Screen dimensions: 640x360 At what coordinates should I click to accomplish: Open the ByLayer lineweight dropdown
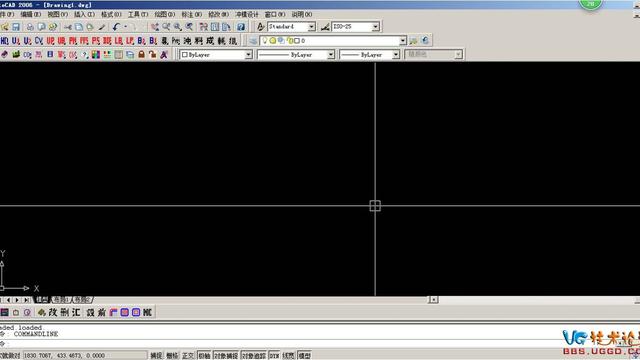pyautogui.click(x=396, y=54)
